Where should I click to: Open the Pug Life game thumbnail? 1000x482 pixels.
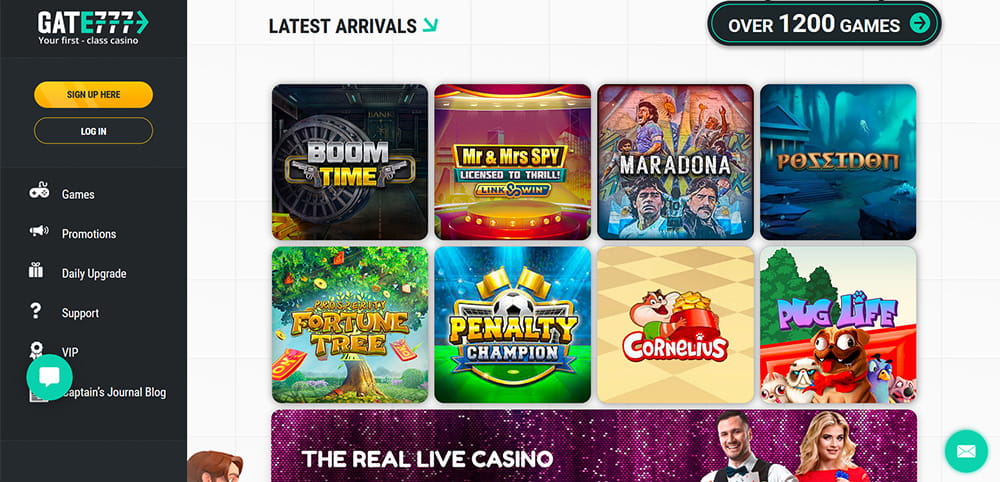pyautogui.click(x=838, y=325)
